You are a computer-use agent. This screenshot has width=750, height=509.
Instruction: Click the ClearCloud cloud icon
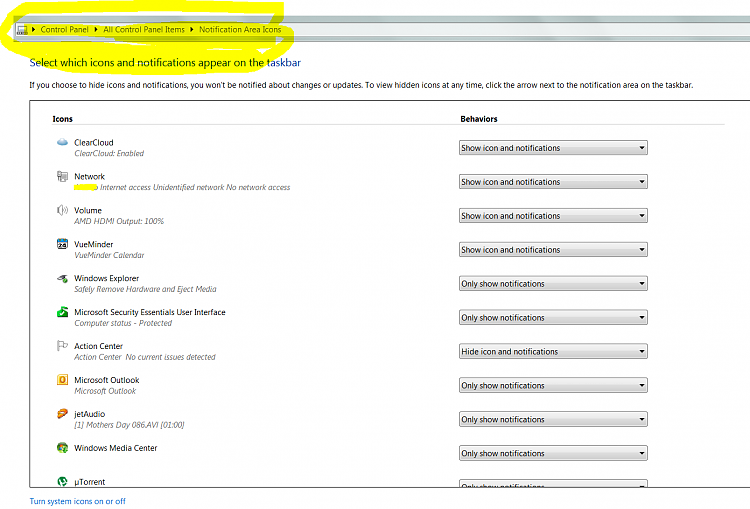click(62, 142)
